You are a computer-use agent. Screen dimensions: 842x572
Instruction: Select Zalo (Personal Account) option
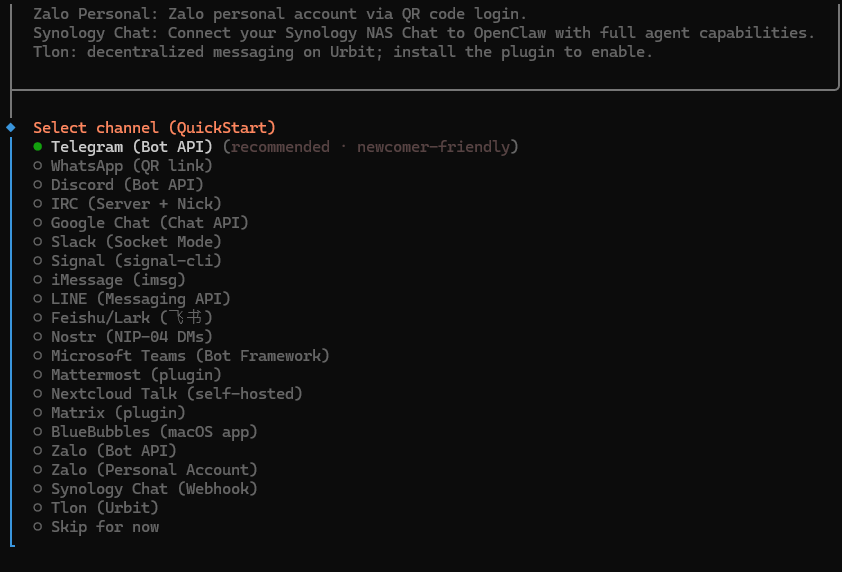coord(154,470)
